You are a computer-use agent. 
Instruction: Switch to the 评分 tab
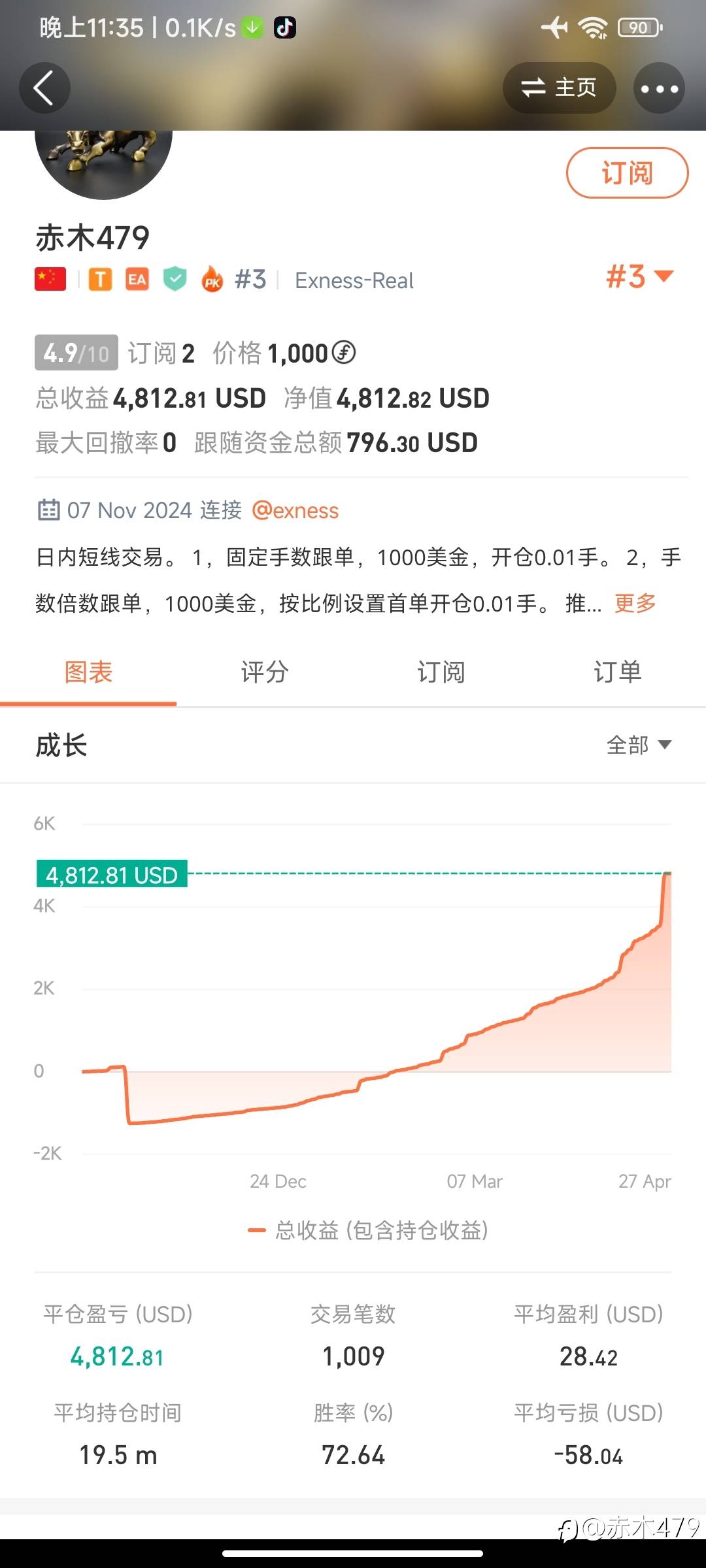coord(265,672)
